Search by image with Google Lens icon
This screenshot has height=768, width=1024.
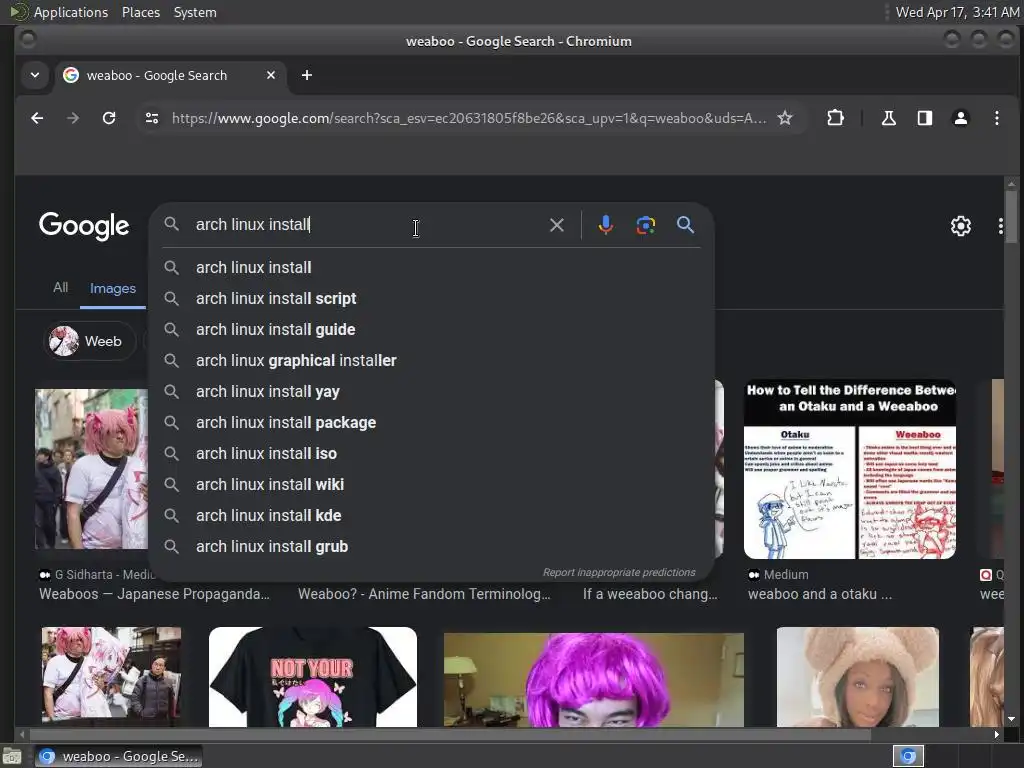(x=645, y=225)
